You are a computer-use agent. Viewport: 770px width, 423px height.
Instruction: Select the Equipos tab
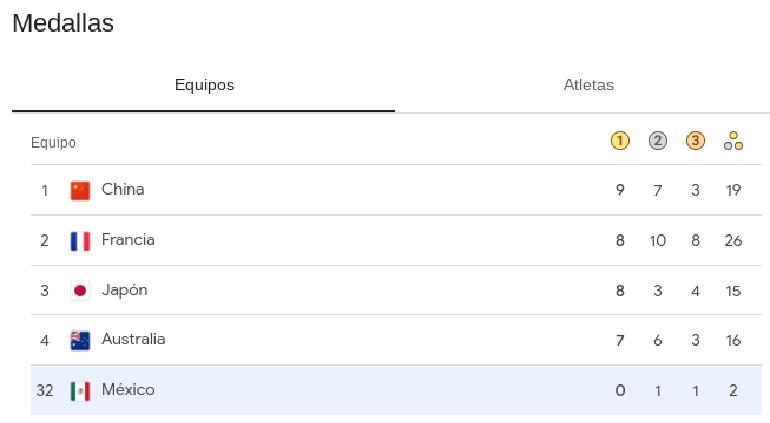point(204,85)
